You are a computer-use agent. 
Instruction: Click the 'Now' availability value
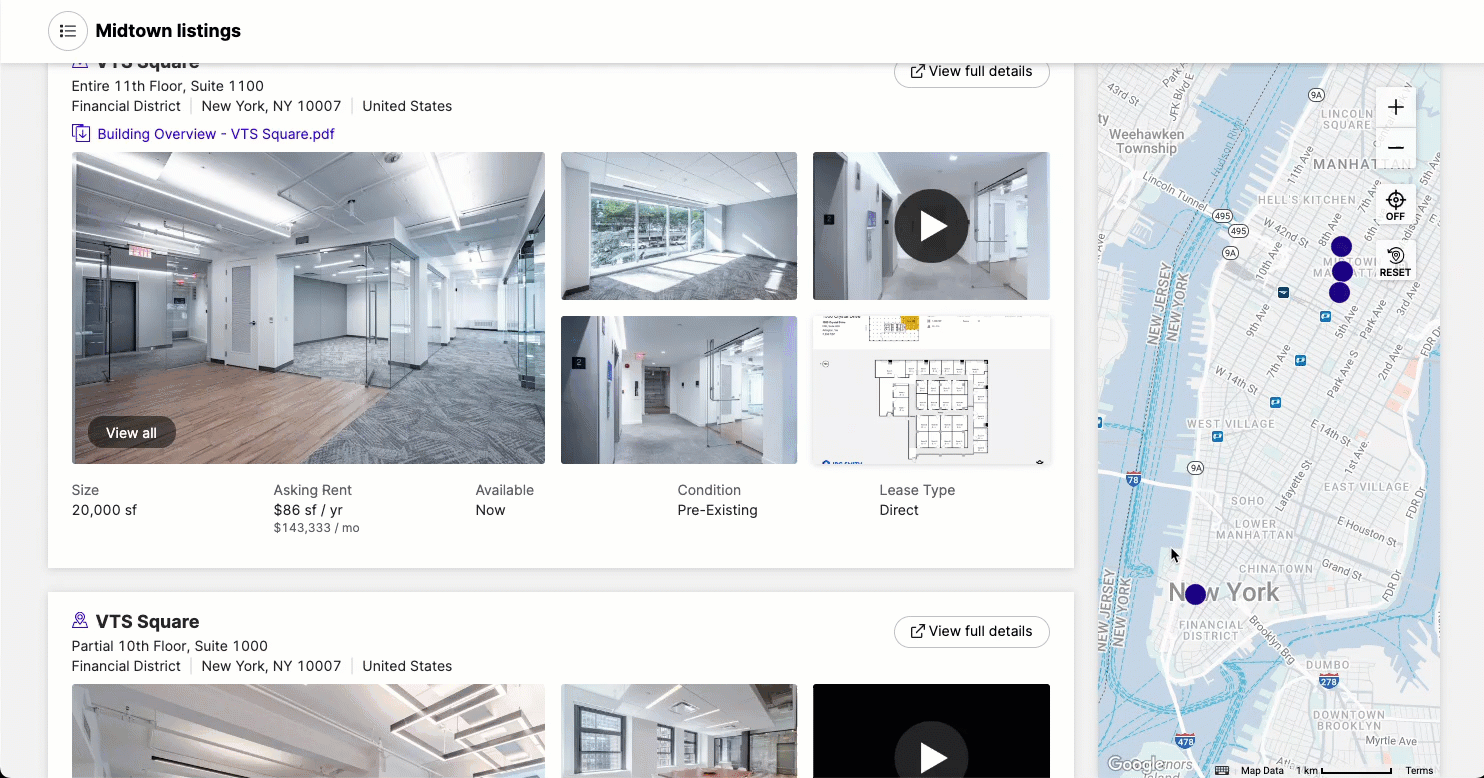click(491, 510)
